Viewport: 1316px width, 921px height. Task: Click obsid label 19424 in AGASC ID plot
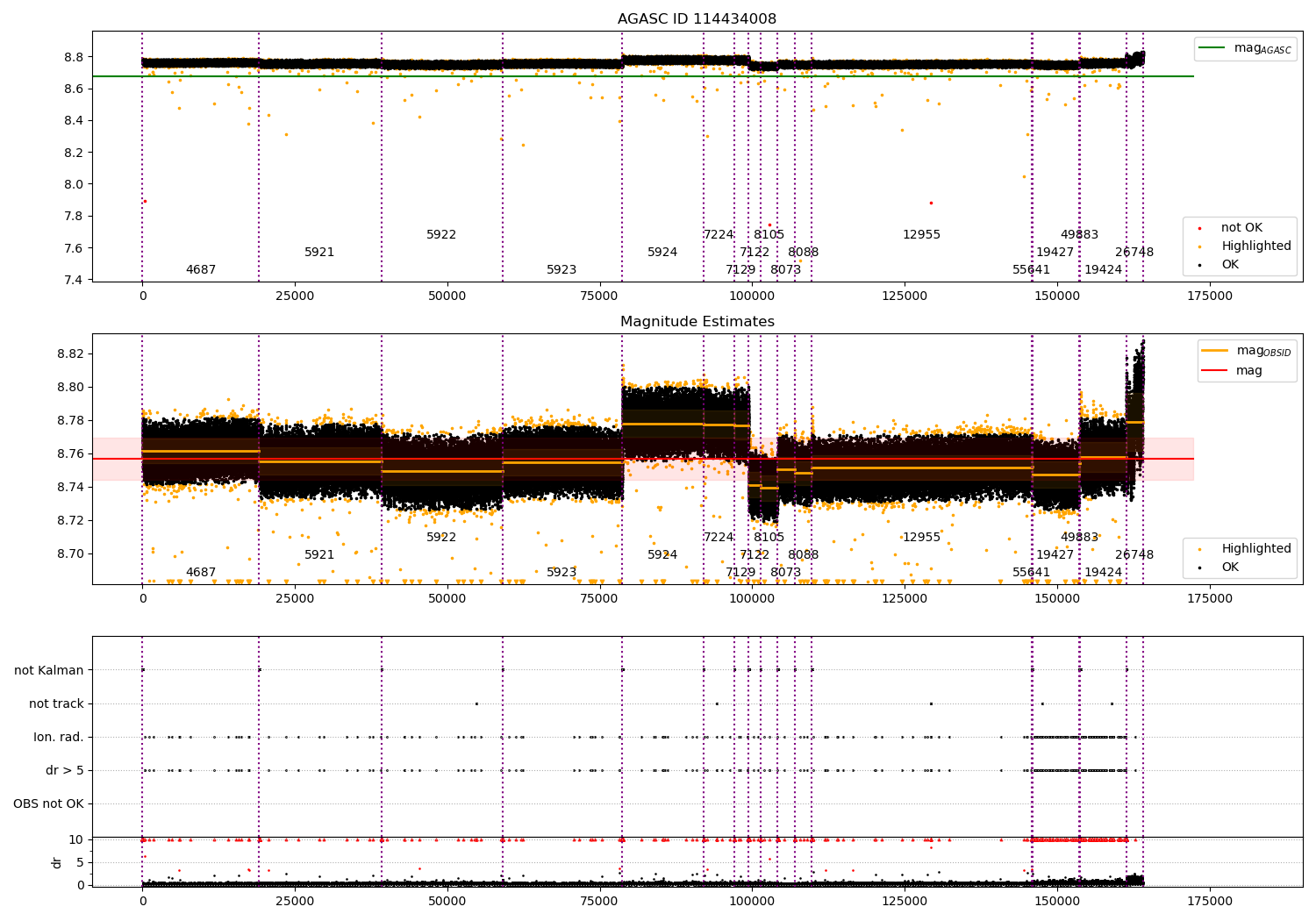[x=1103, y=270]
